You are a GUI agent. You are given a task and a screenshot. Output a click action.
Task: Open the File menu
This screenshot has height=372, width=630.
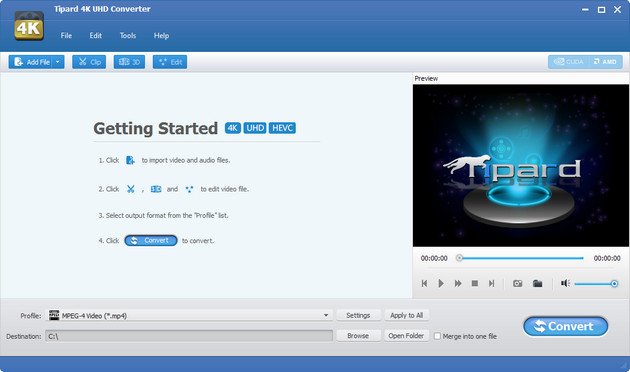click(x=66, y=35)
